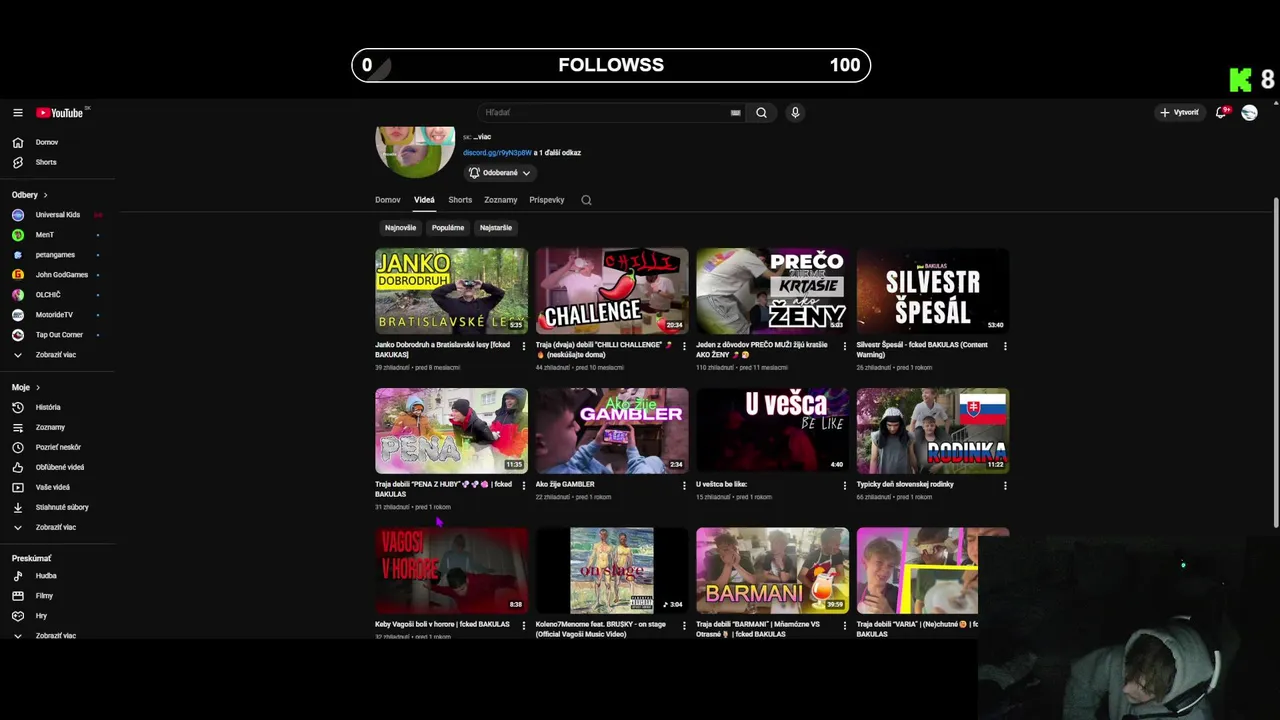Open Obľúbené videá liked videos
Viewport: 1280px width, 720px height.
(x=58, y=467)
